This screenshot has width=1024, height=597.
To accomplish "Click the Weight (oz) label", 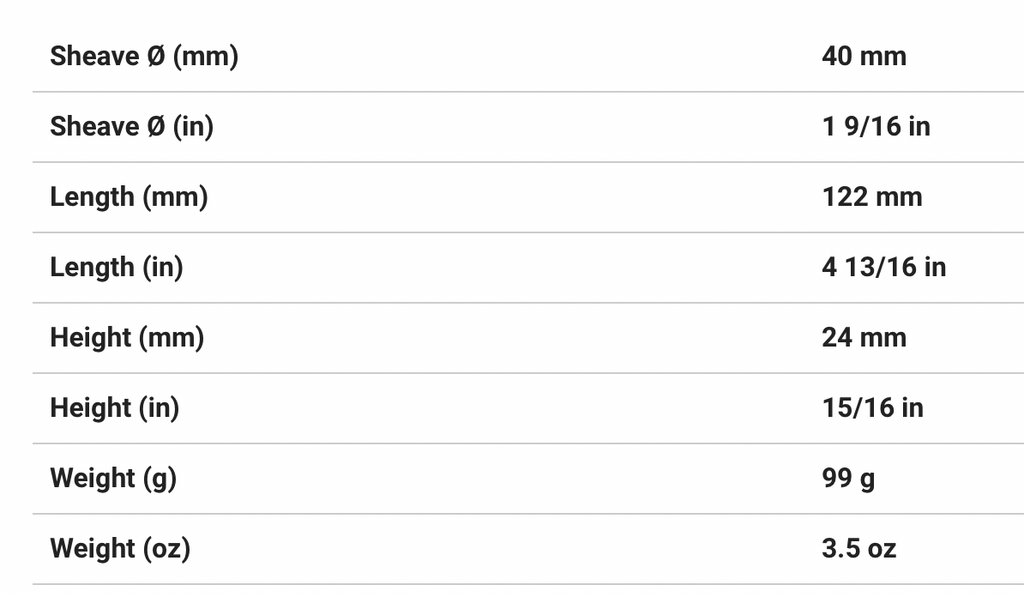I will [120, 549].
